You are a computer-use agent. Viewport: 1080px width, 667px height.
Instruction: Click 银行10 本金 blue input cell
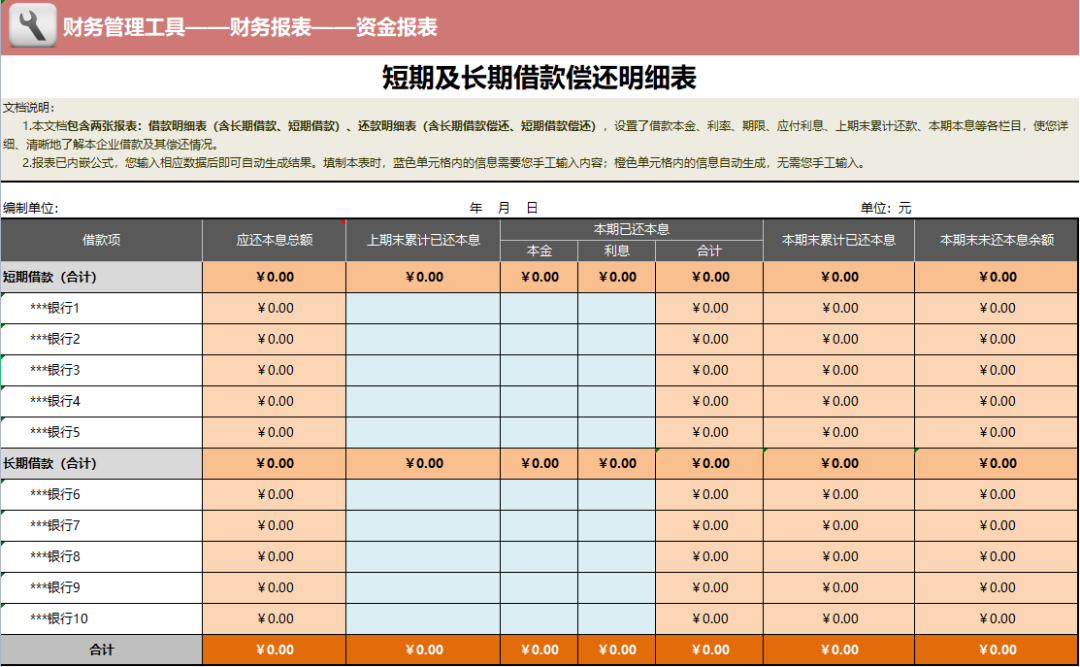pos(539,619)
